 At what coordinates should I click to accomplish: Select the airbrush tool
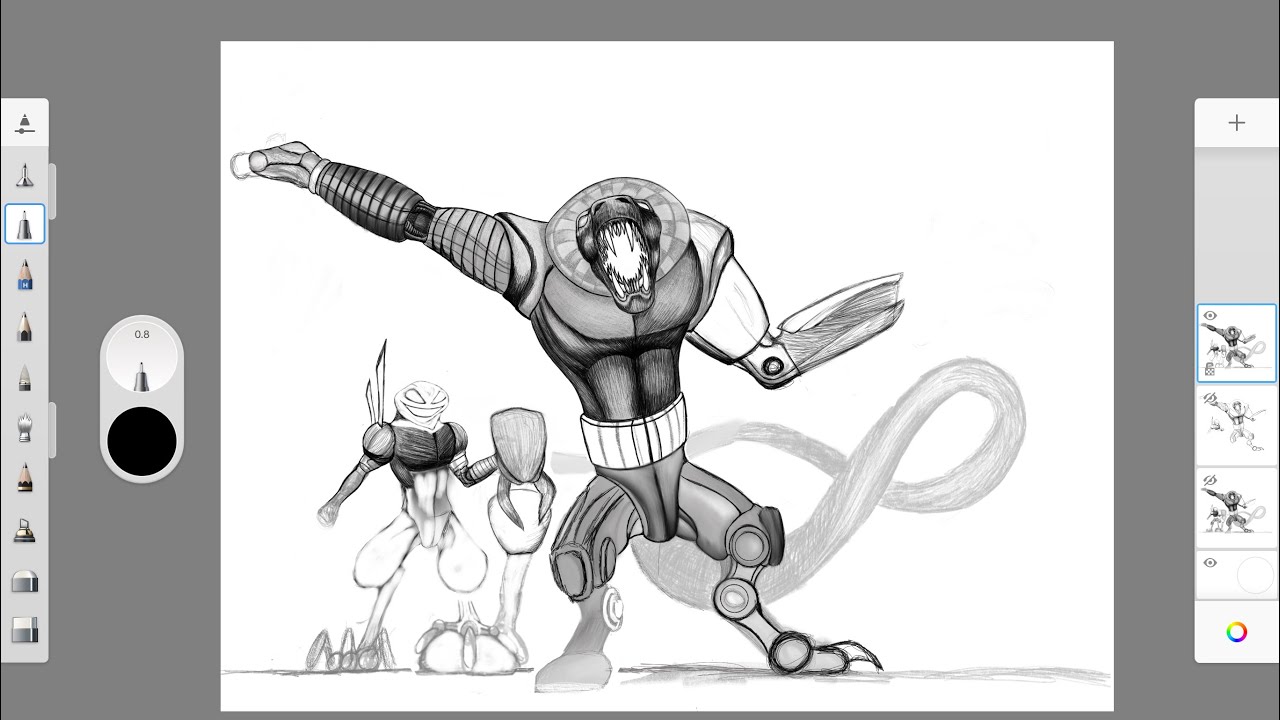pos(25,173)
